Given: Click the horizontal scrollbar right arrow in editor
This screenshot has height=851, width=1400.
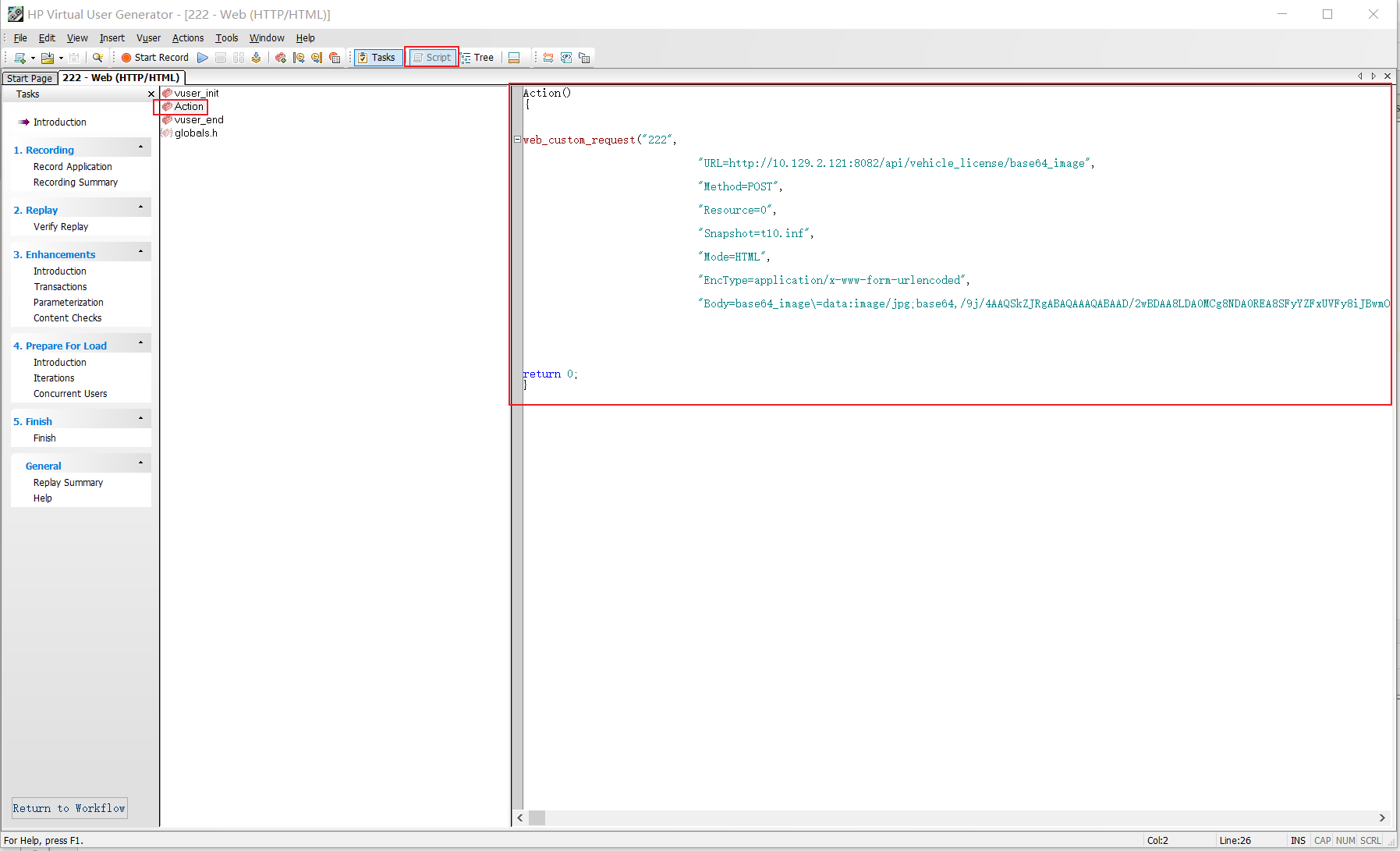Looking at the screenshot, I should tap(1382, 817).
